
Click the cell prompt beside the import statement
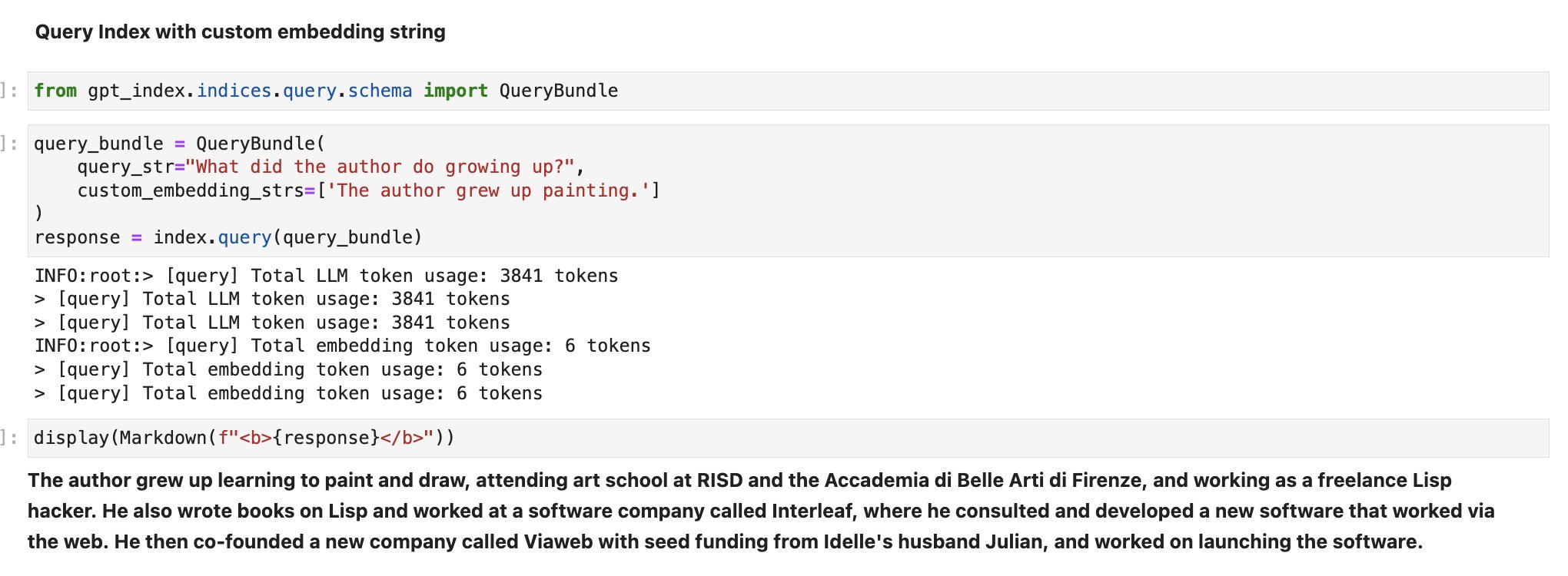coord(9,91)
